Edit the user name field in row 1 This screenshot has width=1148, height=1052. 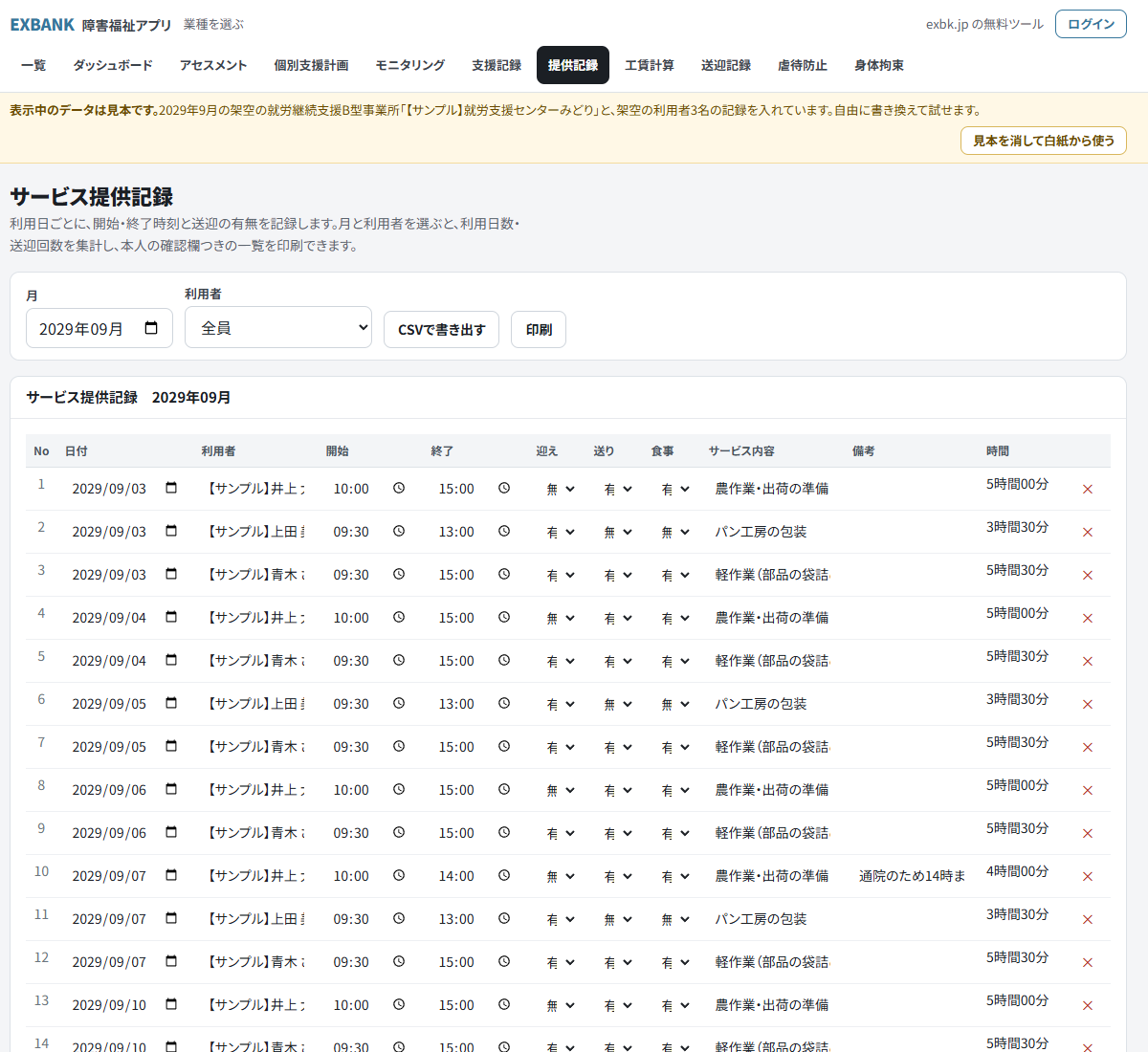[x=255, y=489]
